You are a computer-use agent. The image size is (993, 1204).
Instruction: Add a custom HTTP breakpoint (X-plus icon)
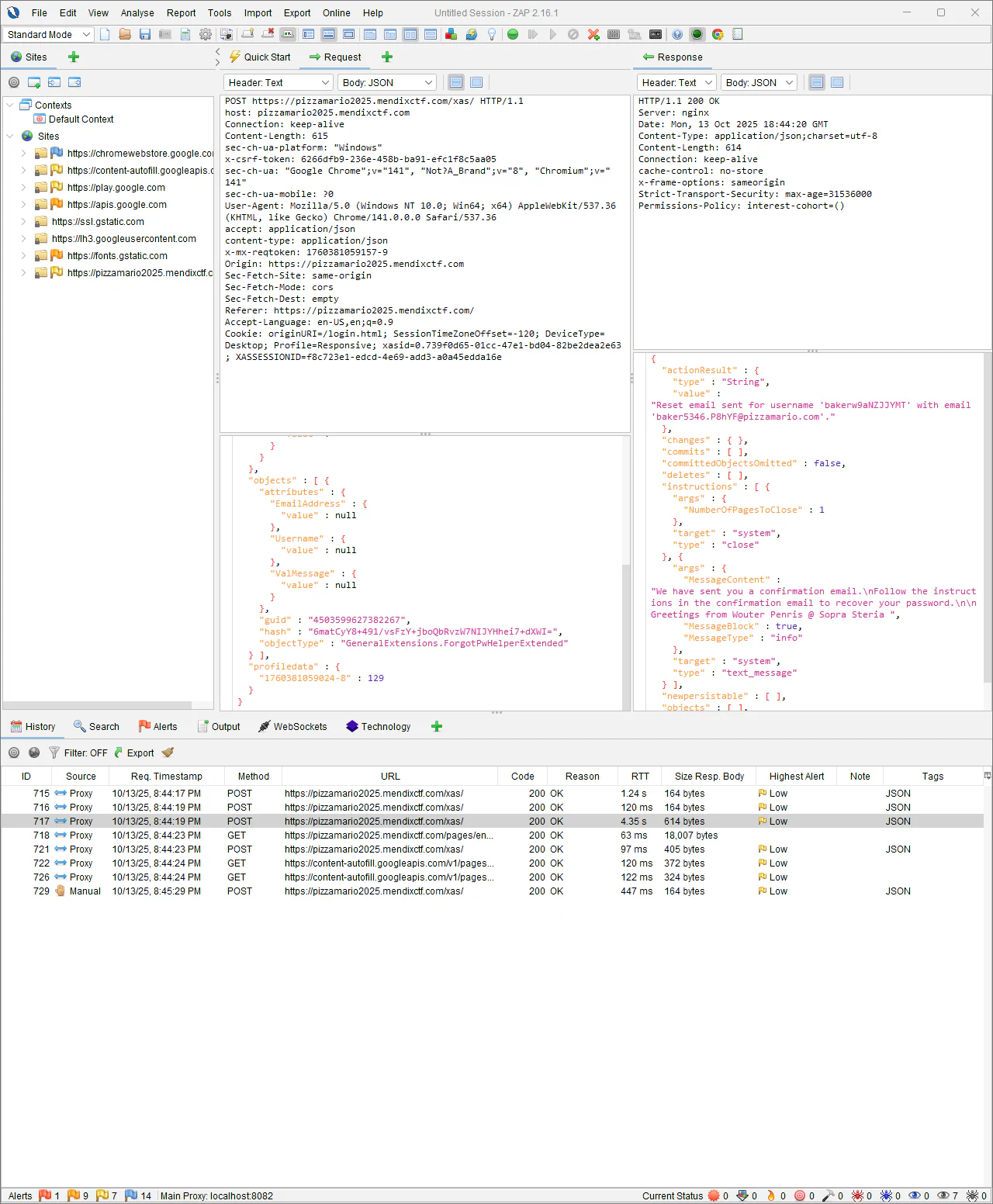click(593, 34)
